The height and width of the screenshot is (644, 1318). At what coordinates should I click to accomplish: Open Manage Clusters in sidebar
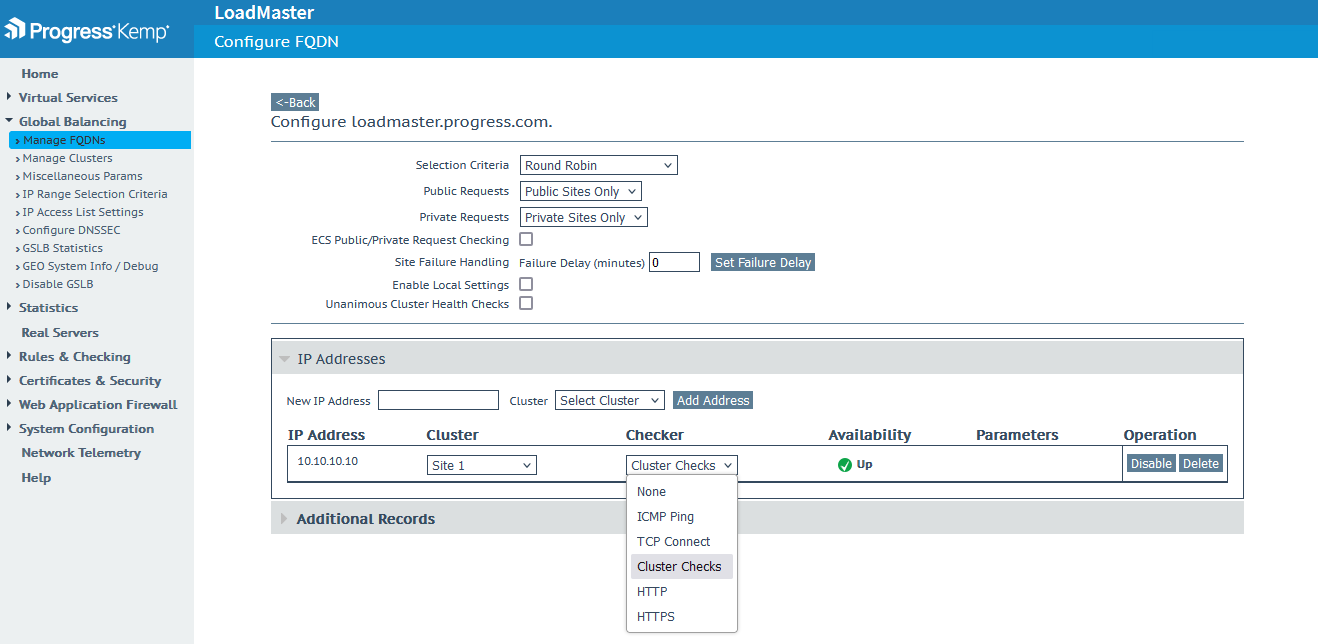coord(68,158)
